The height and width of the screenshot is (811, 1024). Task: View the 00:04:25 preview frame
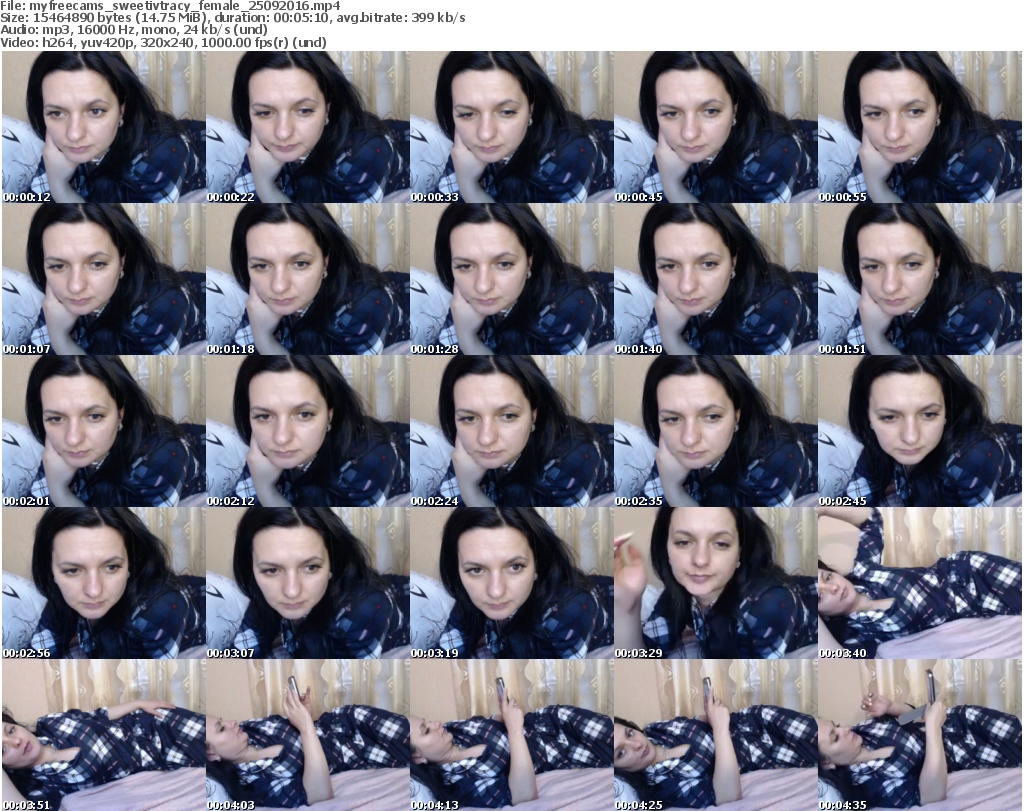tap(716, 735)
